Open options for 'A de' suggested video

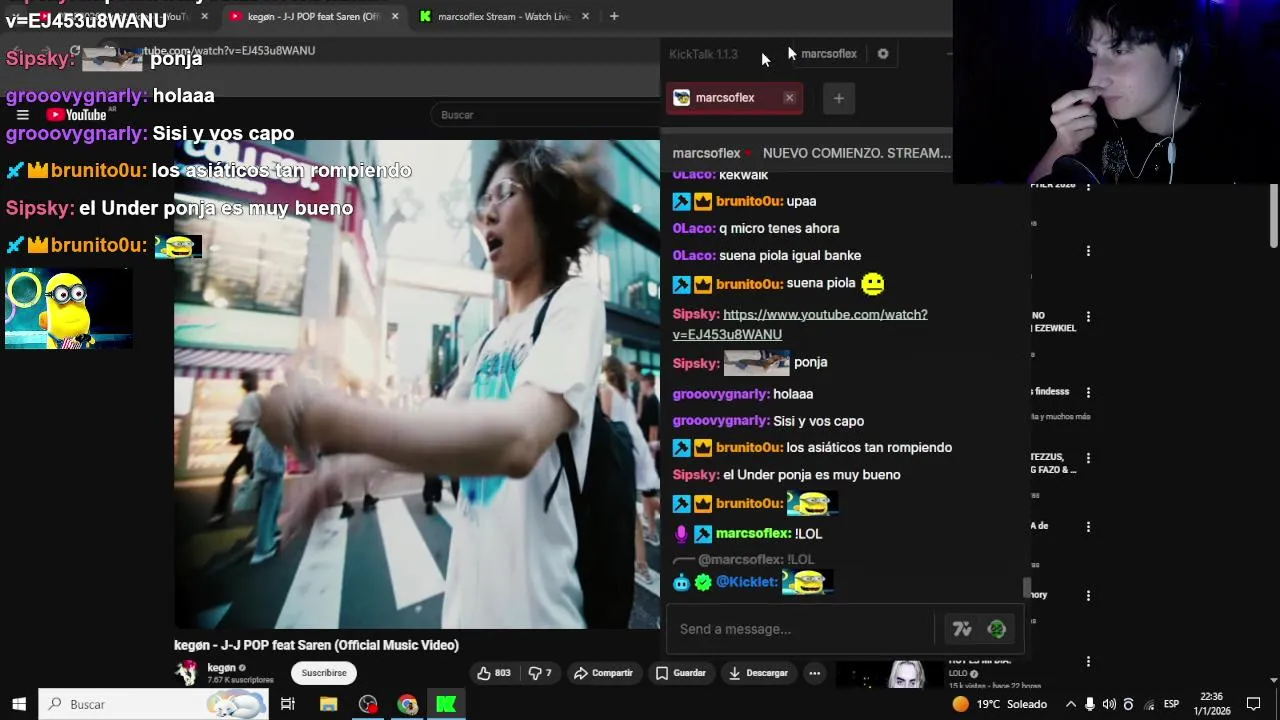click(1088, 527)
